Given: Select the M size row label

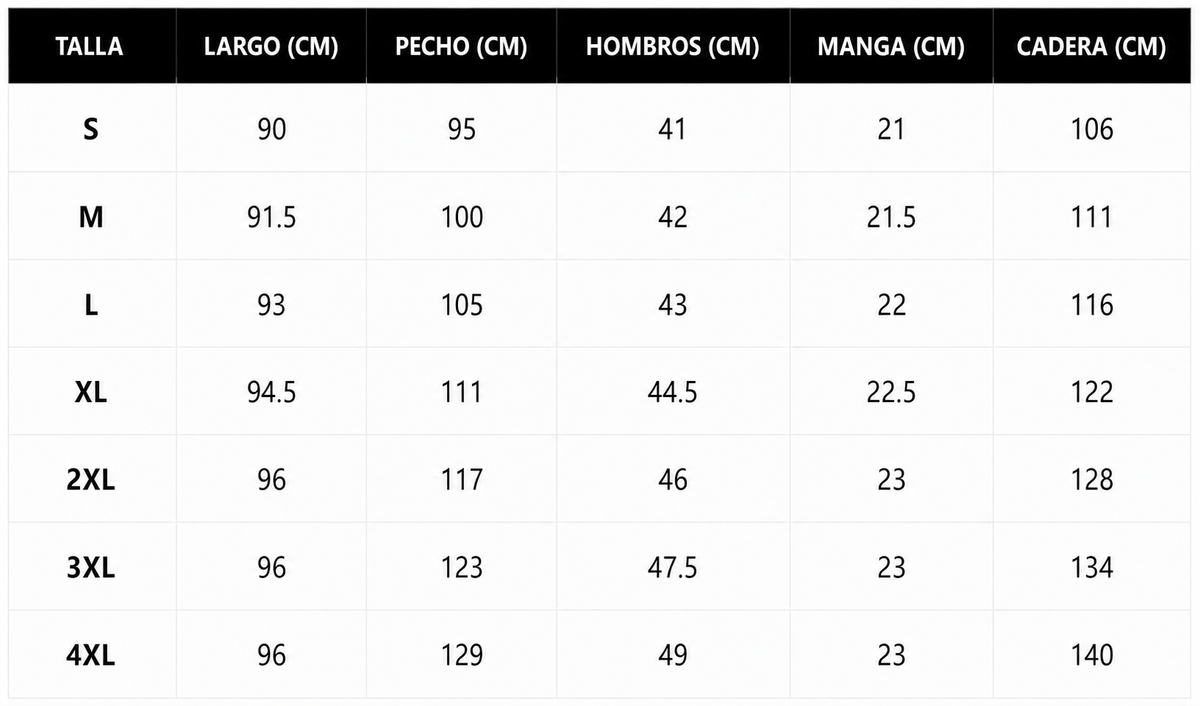Looking at the screenshot, I should coord(91,217).
